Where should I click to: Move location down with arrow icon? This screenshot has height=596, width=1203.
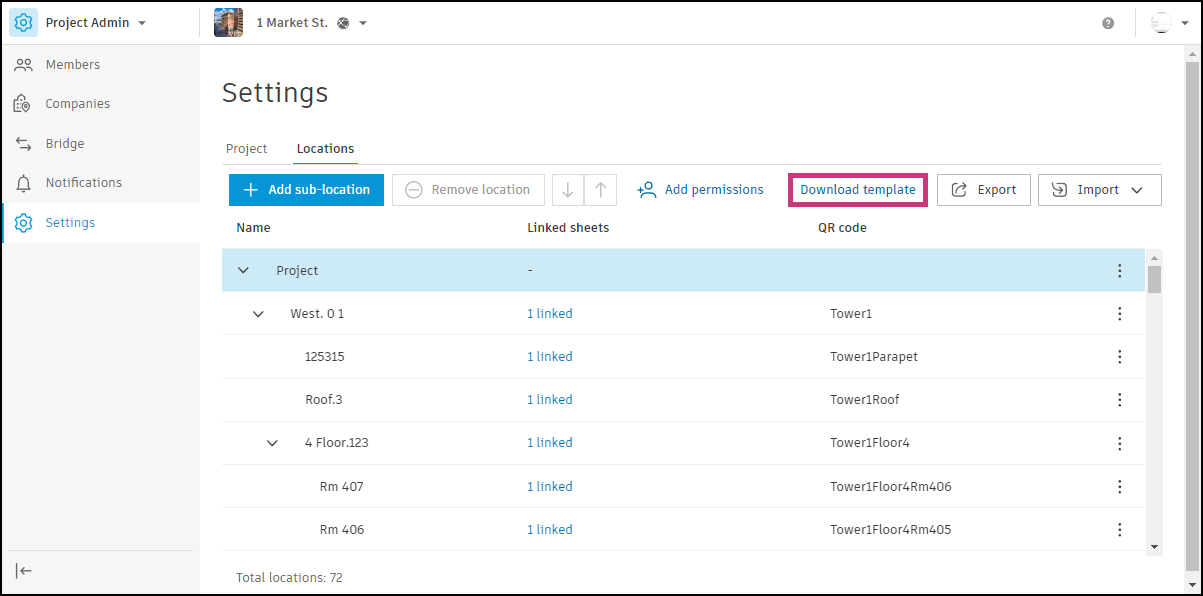[x=568, y=190]
